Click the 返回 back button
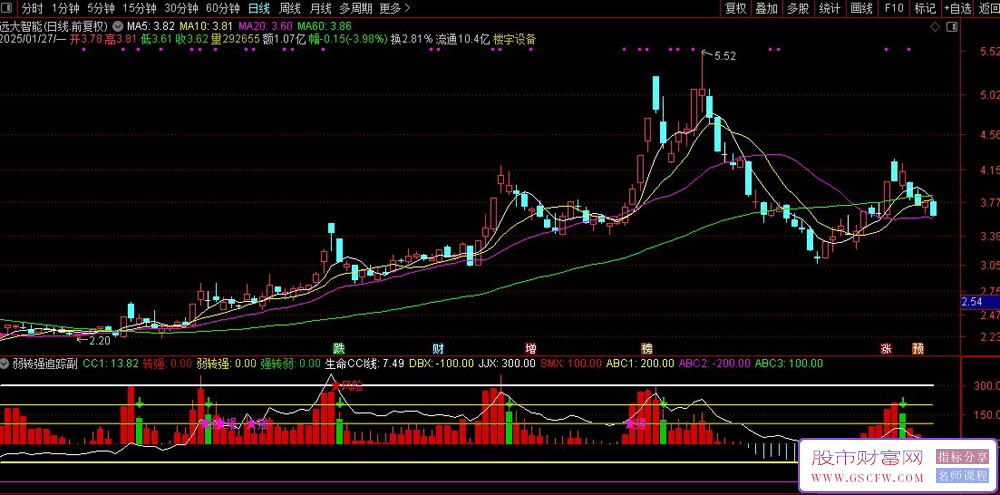 click(989, 8)
